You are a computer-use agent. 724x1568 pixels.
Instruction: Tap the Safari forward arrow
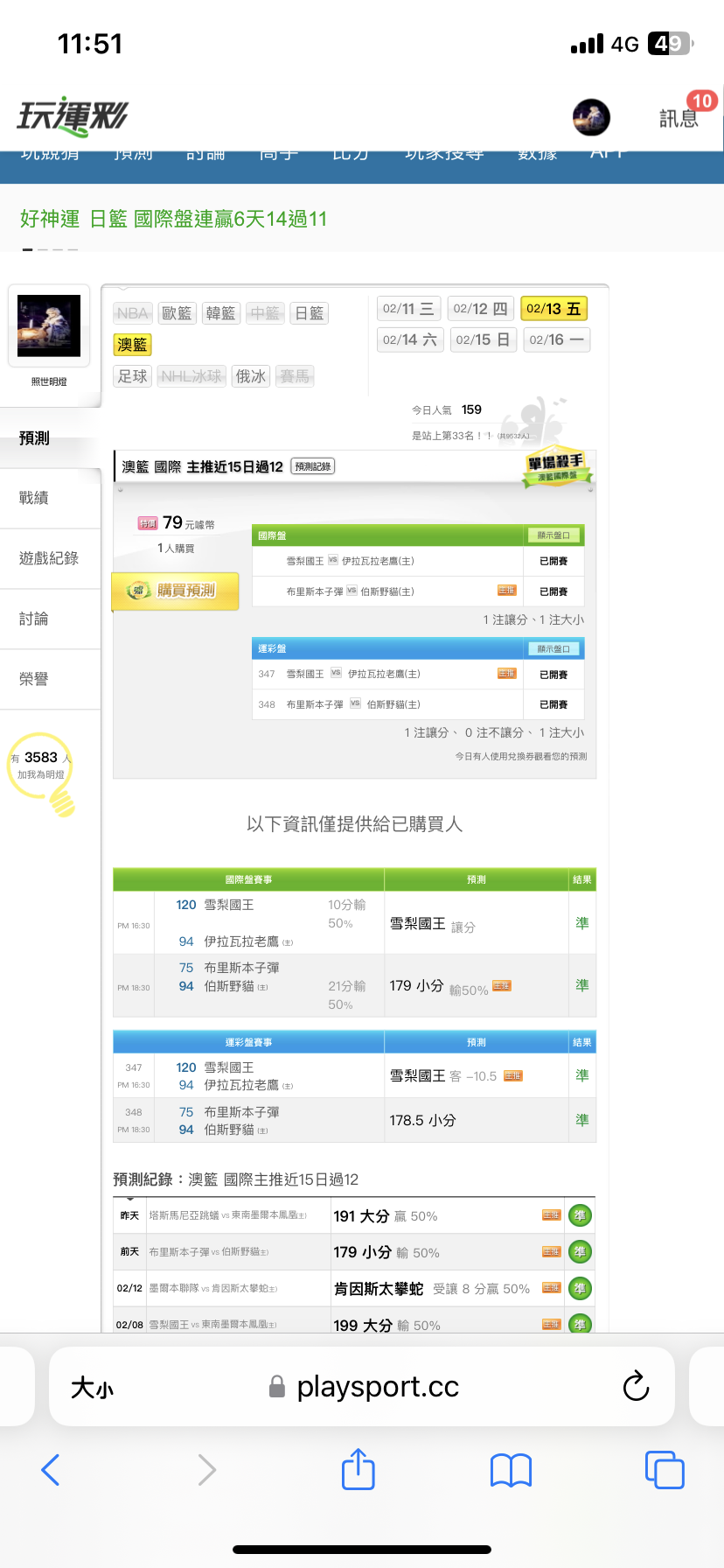tap(206, 1470)
